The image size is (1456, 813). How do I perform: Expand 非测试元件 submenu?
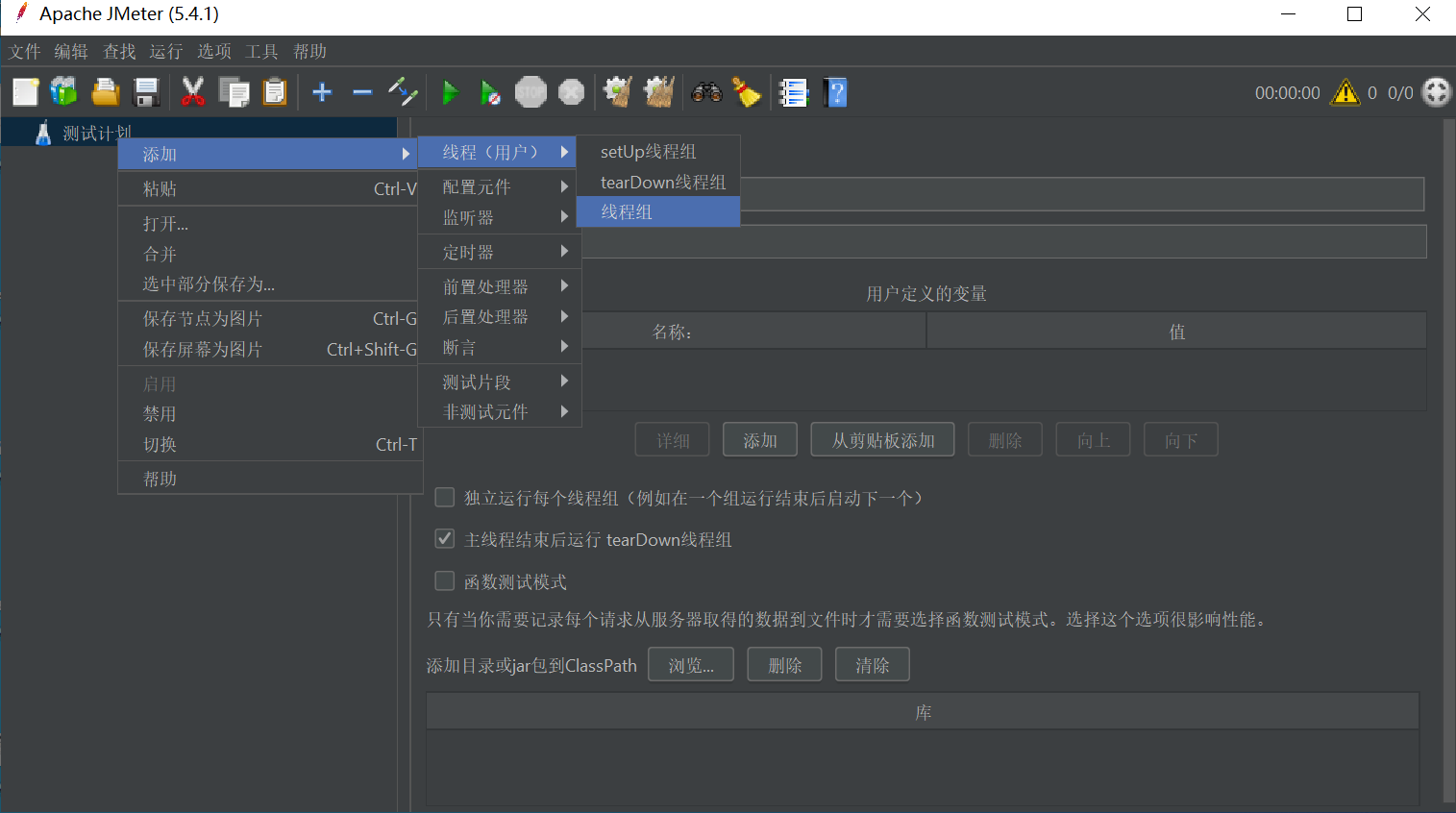(x=500, y=411)
